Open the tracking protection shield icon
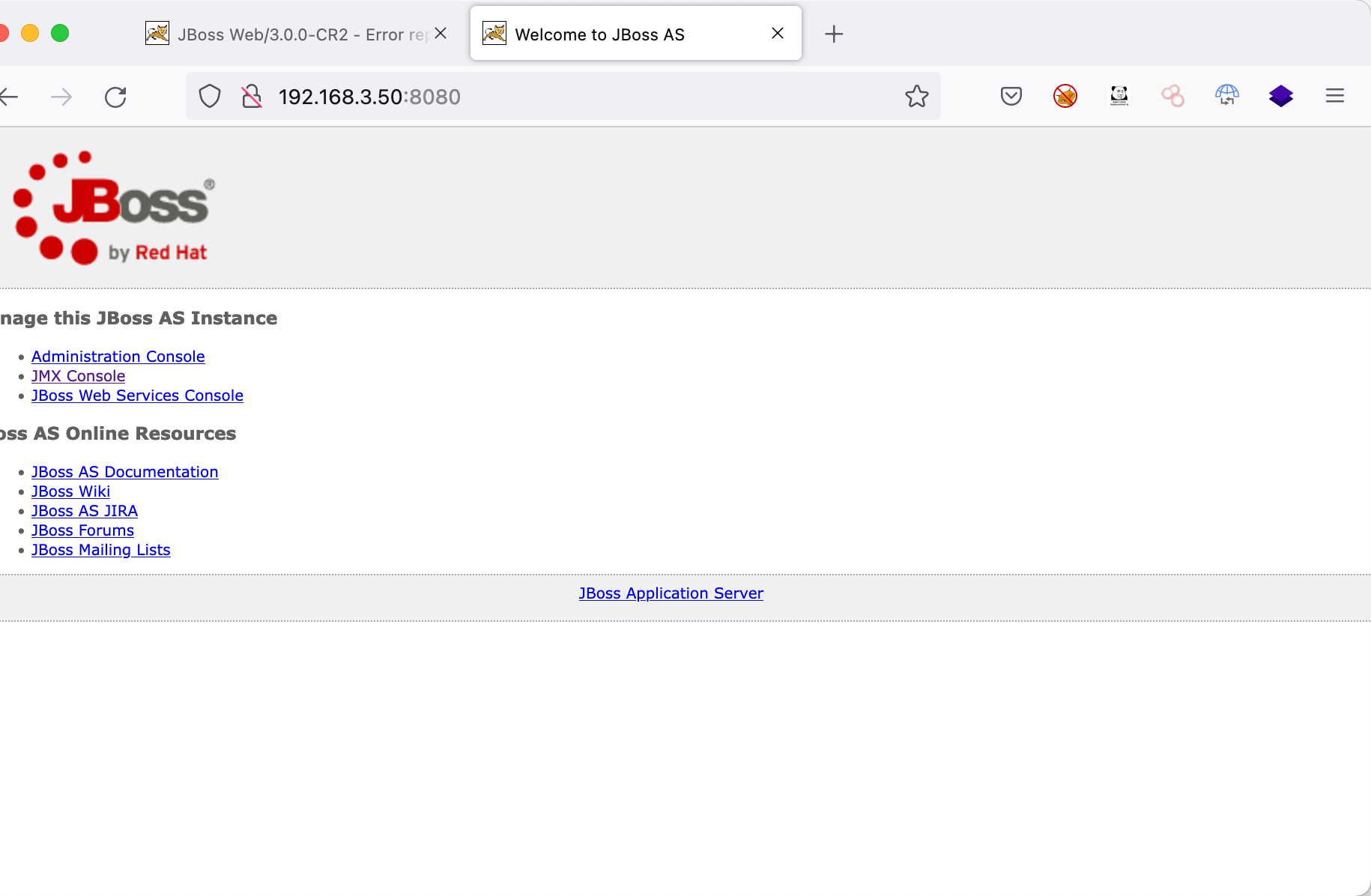This screenshot has width=1371, height=896. point(210,97)
